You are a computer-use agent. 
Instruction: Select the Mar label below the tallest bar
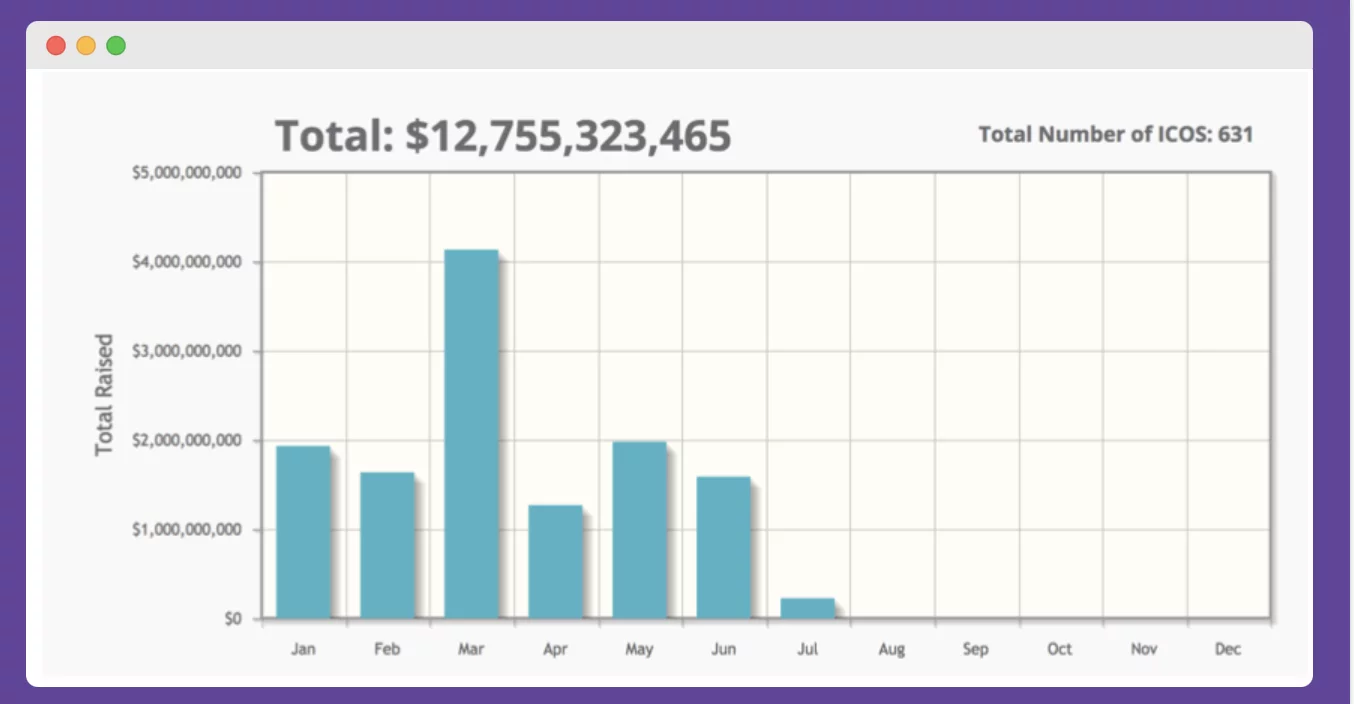click(x=472, y=648)
